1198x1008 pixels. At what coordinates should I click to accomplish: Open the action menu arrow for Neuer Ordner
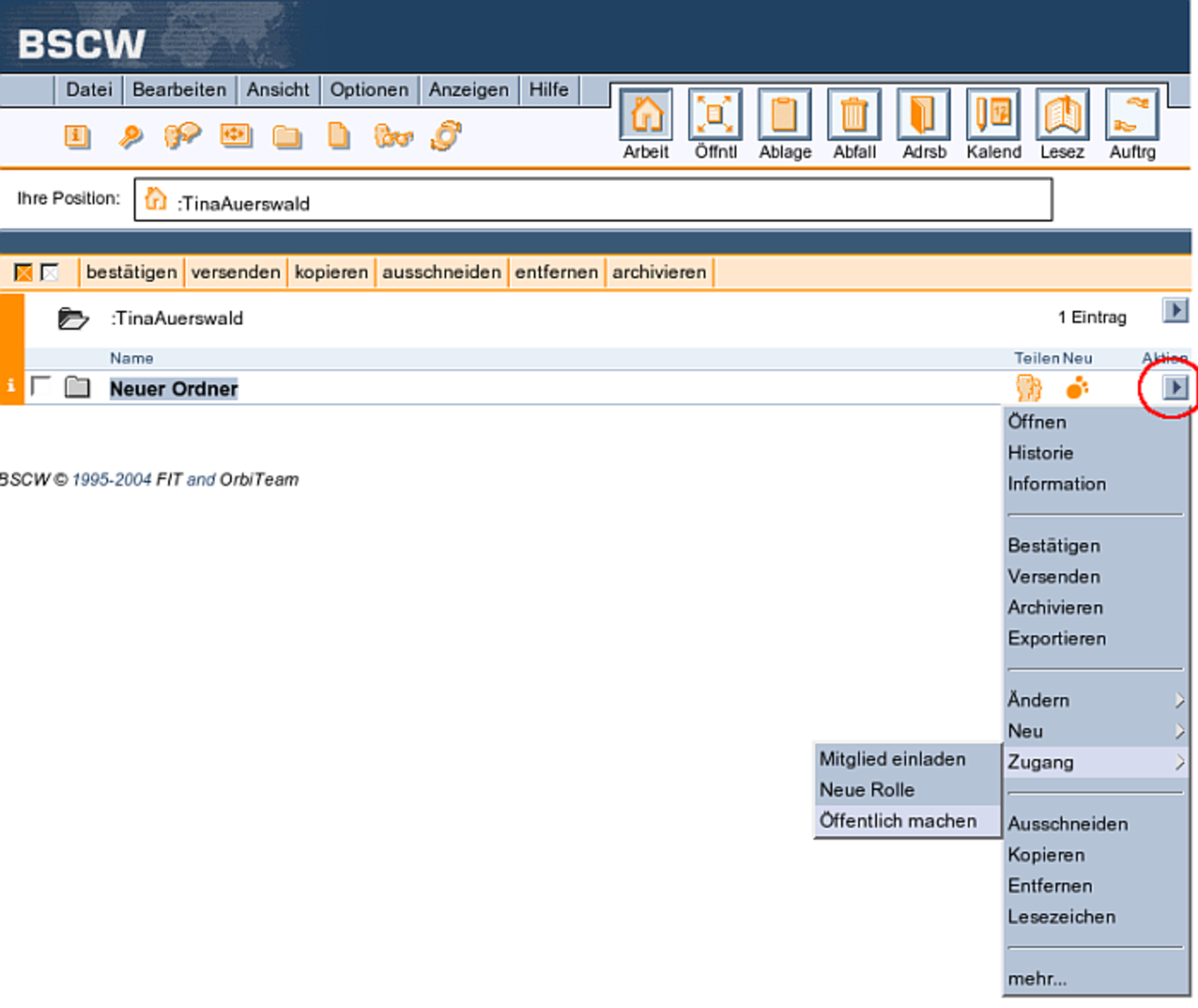1175,387
